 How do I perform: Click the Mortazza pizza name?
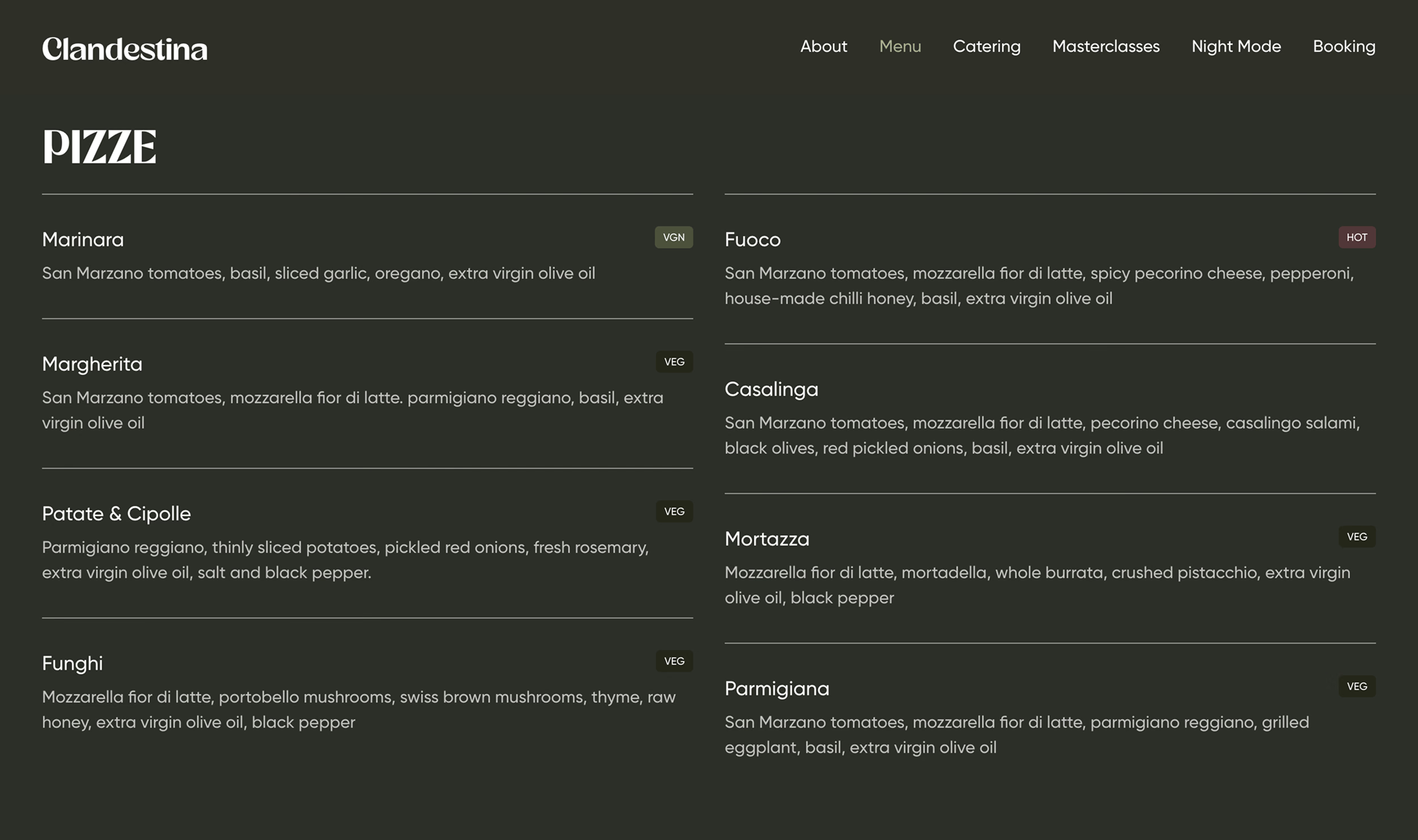(x=766, y=539)
